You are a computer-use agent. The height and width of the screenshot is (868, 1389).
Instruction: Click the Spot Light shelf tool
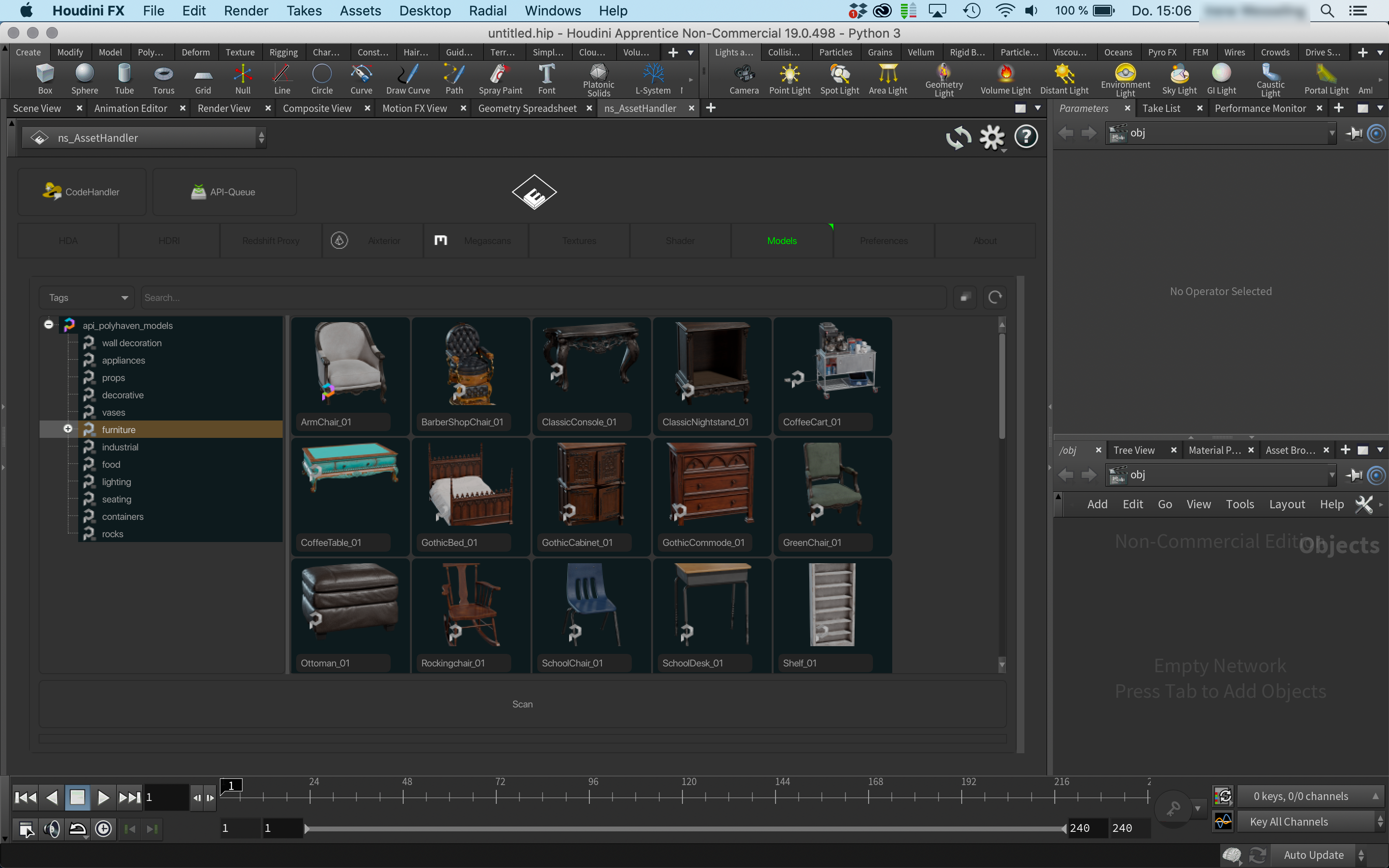coord(839,79)
